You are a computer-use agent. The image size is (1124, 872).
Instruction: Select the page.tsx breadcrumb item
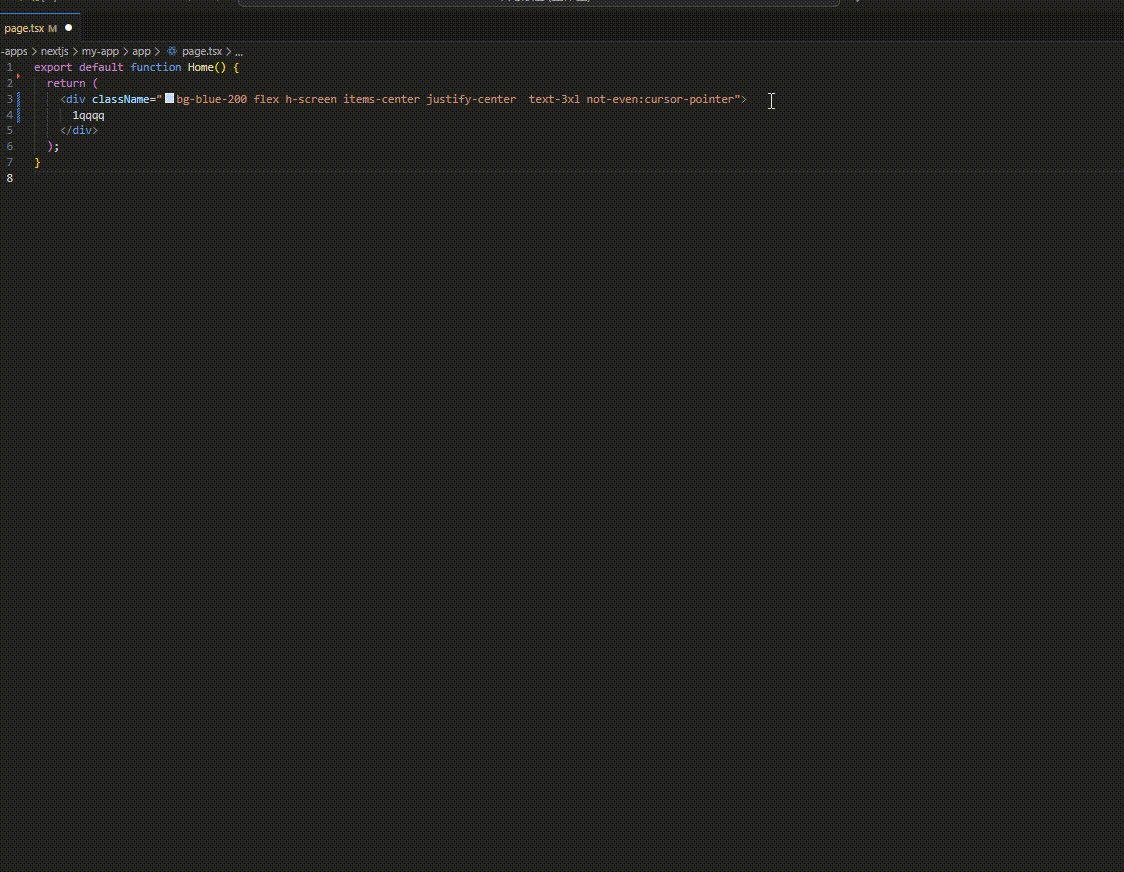[203, 51]
